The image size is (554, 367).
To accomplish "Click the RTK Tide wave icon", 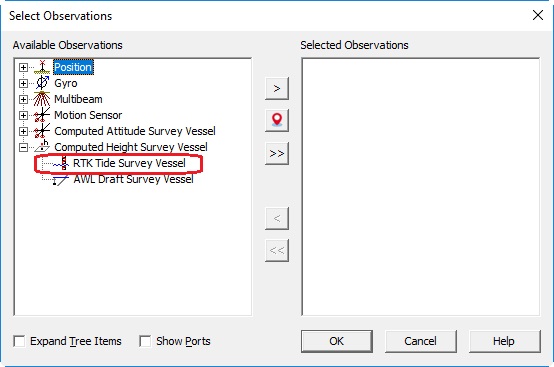I will (x=61, y=163).
